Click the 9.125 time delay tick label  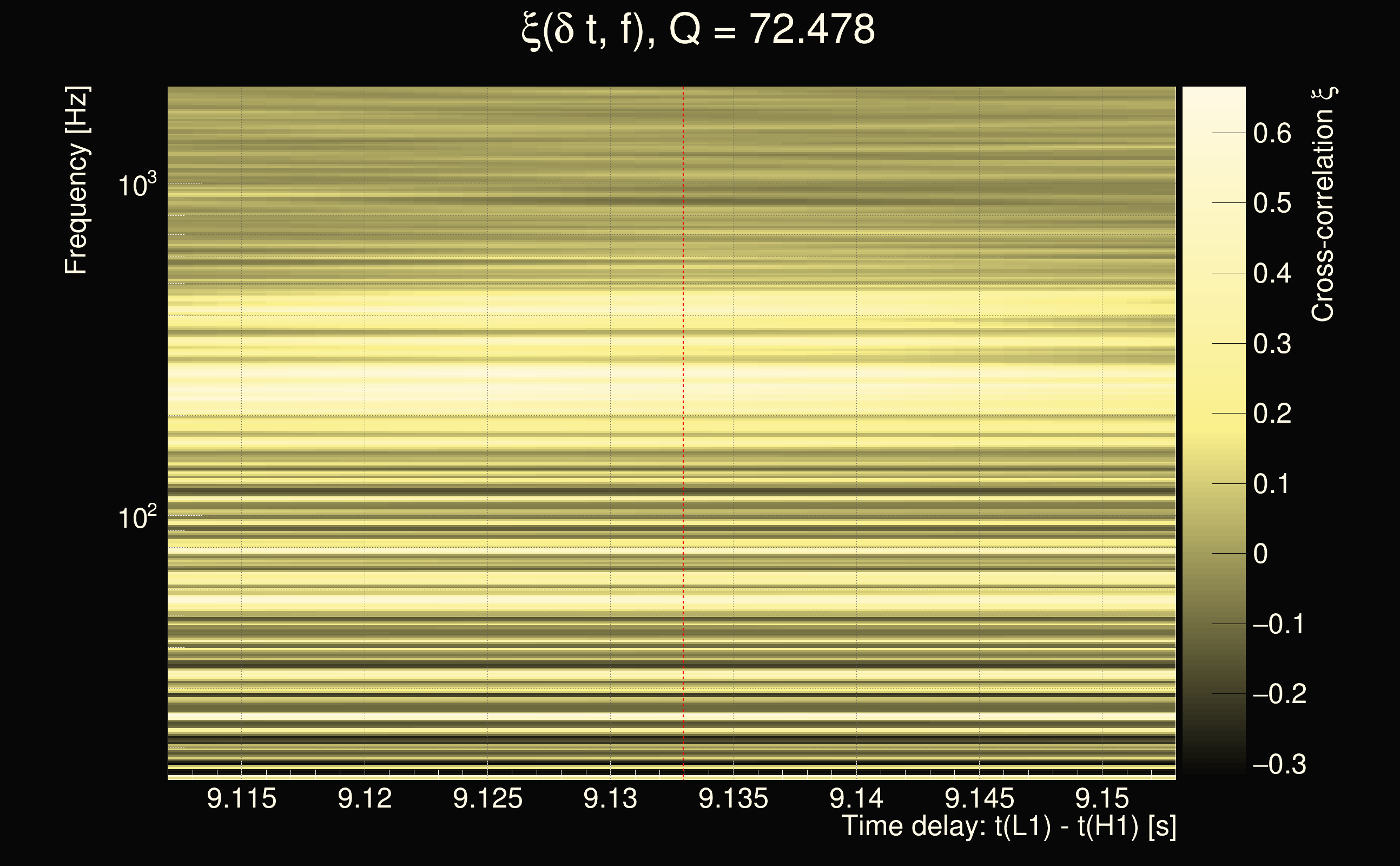point(487,798)
